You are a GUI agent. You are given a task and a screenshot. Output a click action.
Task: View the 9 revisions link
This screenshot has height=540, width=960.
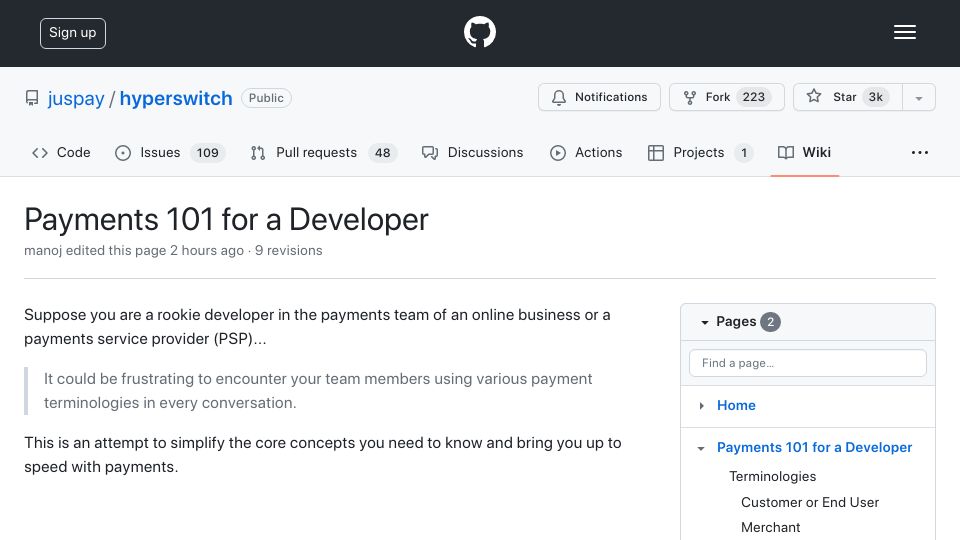[x=288, y=250]
